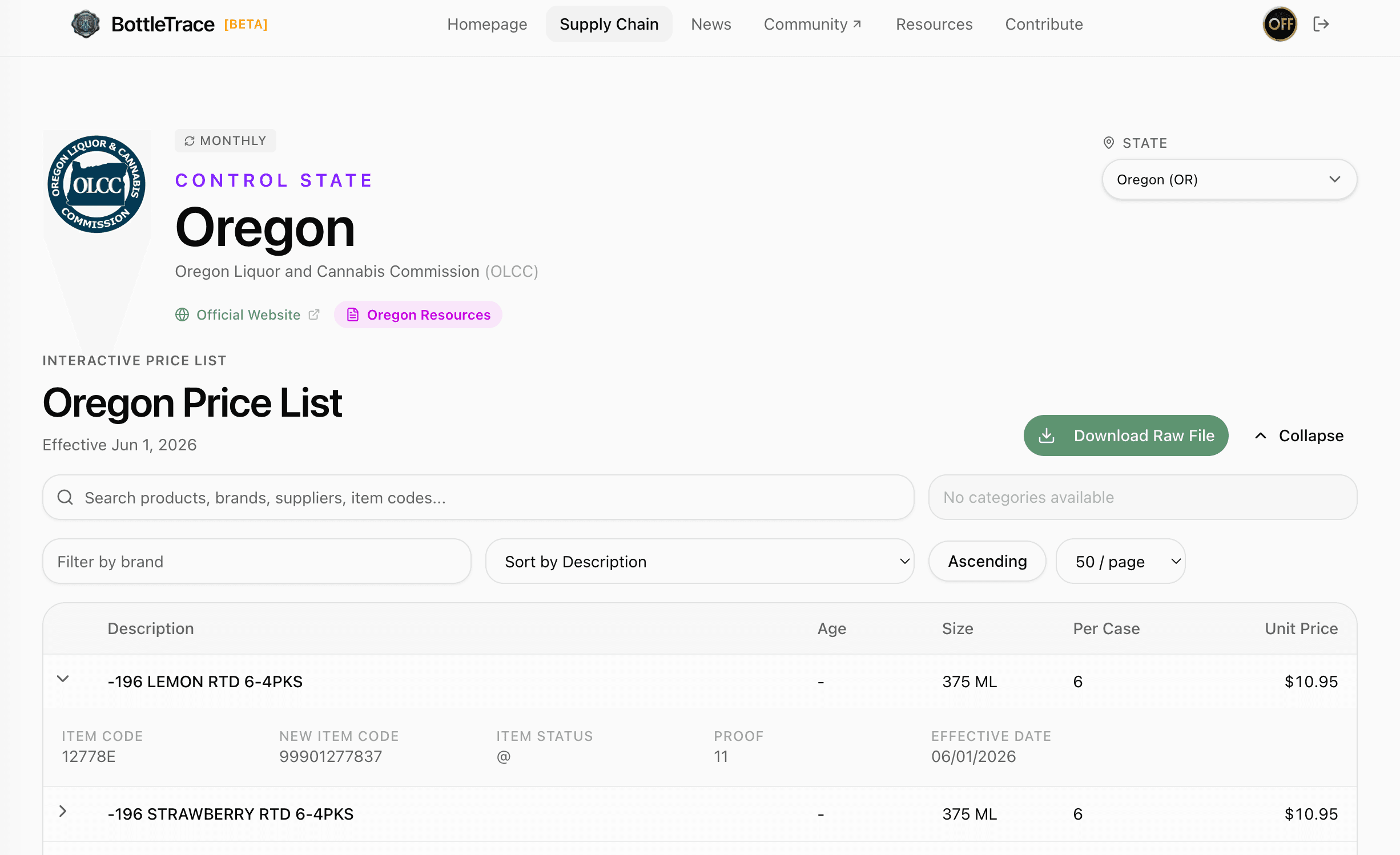Select the Supply Chain nav tab
The image size is (1400, 855).
609,24
